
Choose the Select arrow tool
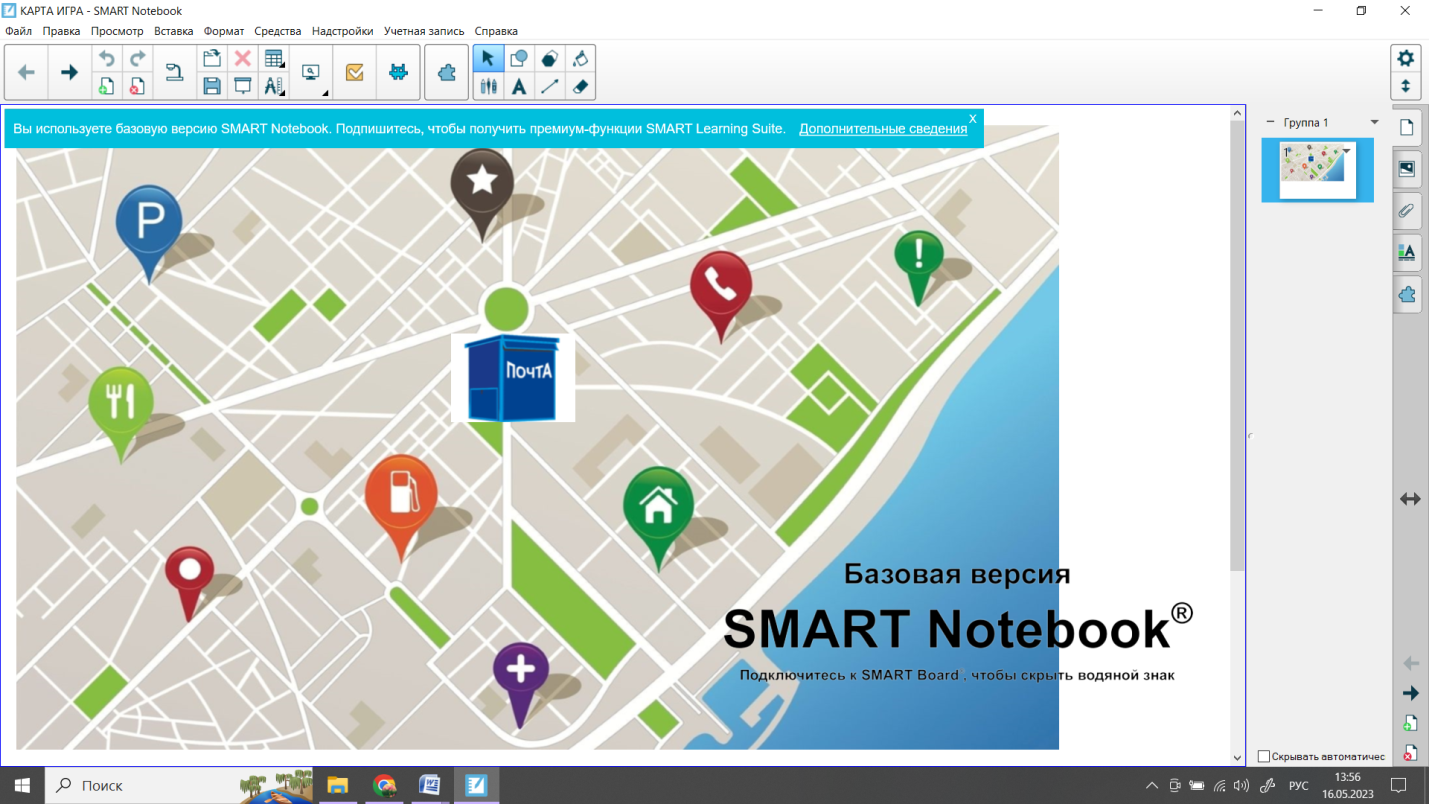(488, 59)
